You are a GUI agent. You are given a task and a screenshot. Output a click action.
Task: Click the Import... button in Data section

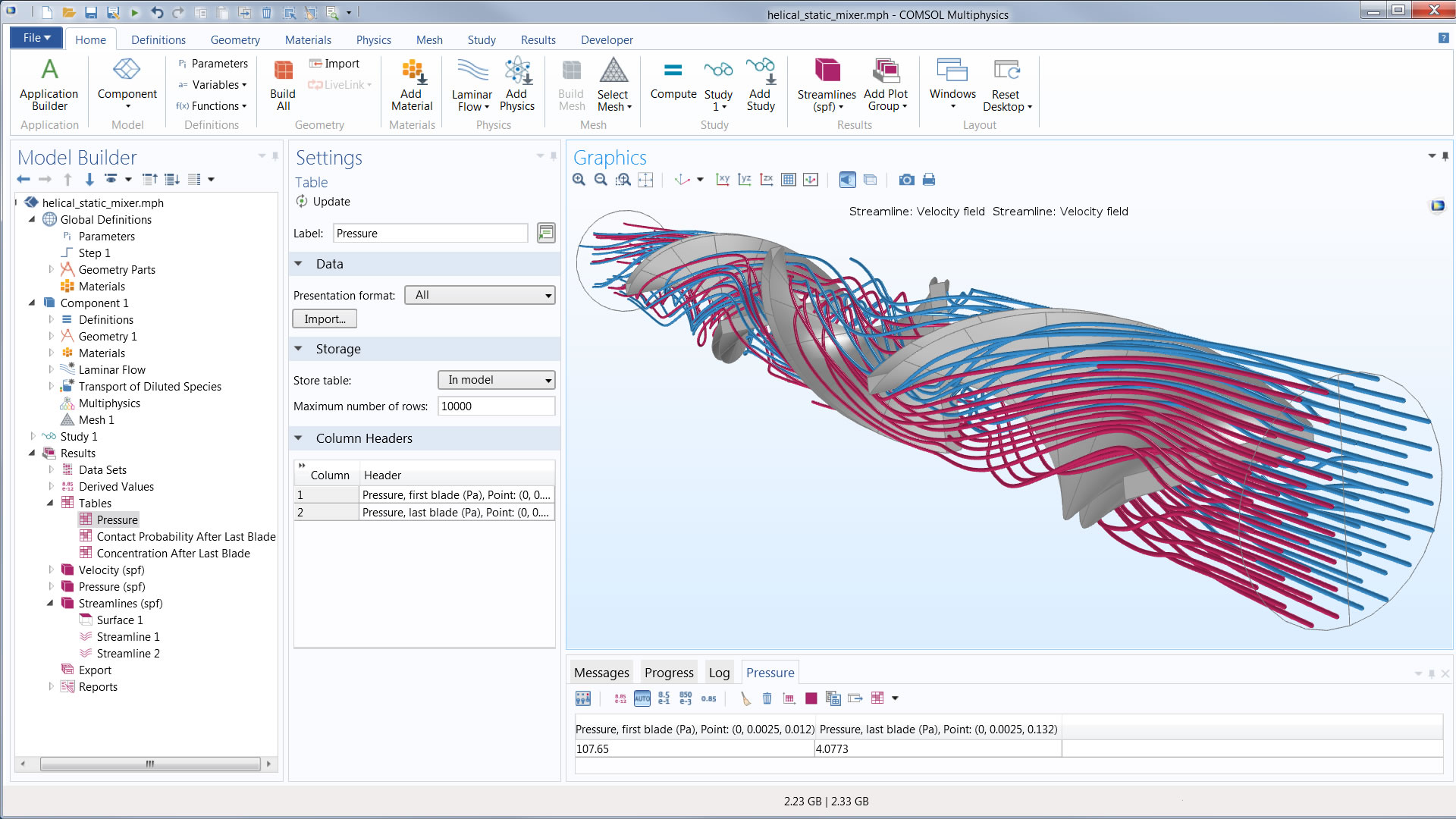point(325,319)
